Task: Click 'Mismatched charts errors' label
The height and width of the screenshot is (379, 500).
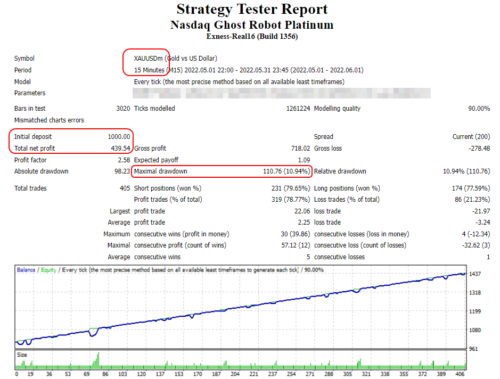Action: pyautogui.click(x=49, y=120)
